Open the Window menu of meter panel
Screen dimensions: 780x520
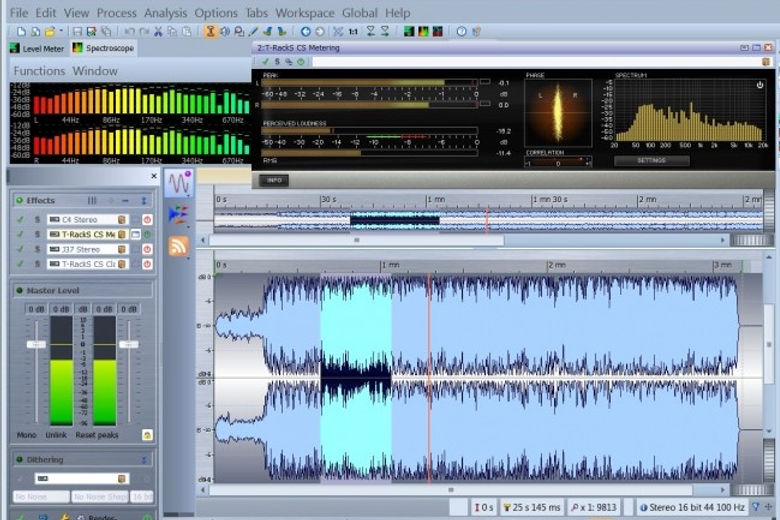(95, 71)
